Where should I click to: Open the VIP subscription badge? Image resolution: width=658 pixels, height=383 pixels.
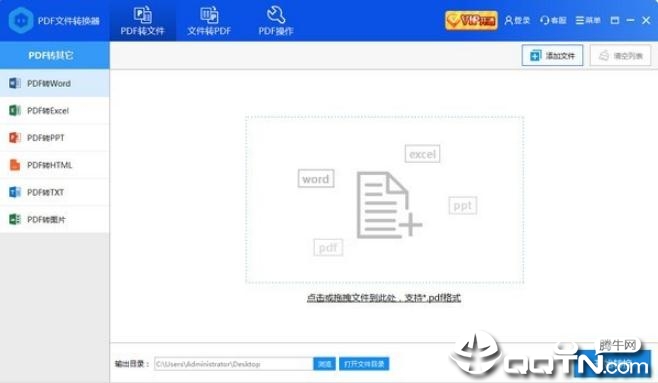471,20
